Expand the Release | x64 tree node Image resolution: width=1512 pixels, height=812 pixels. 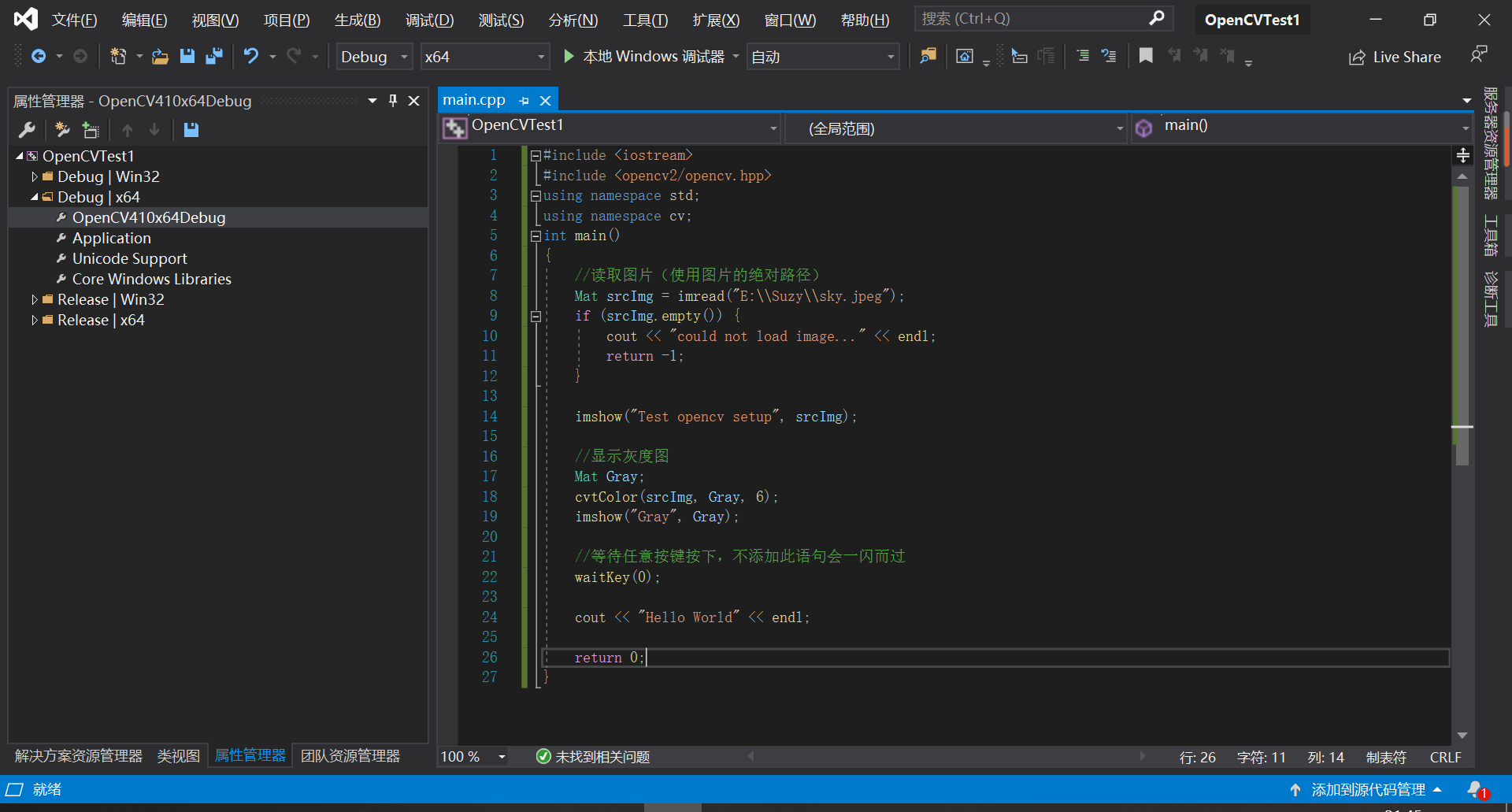tap(35, 321)
